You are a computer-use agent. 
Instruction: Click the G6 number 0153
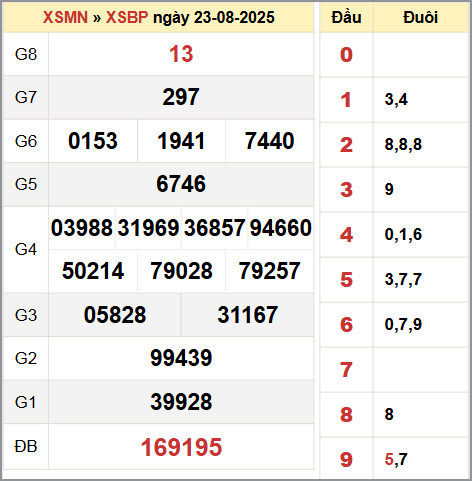point(93,141)
